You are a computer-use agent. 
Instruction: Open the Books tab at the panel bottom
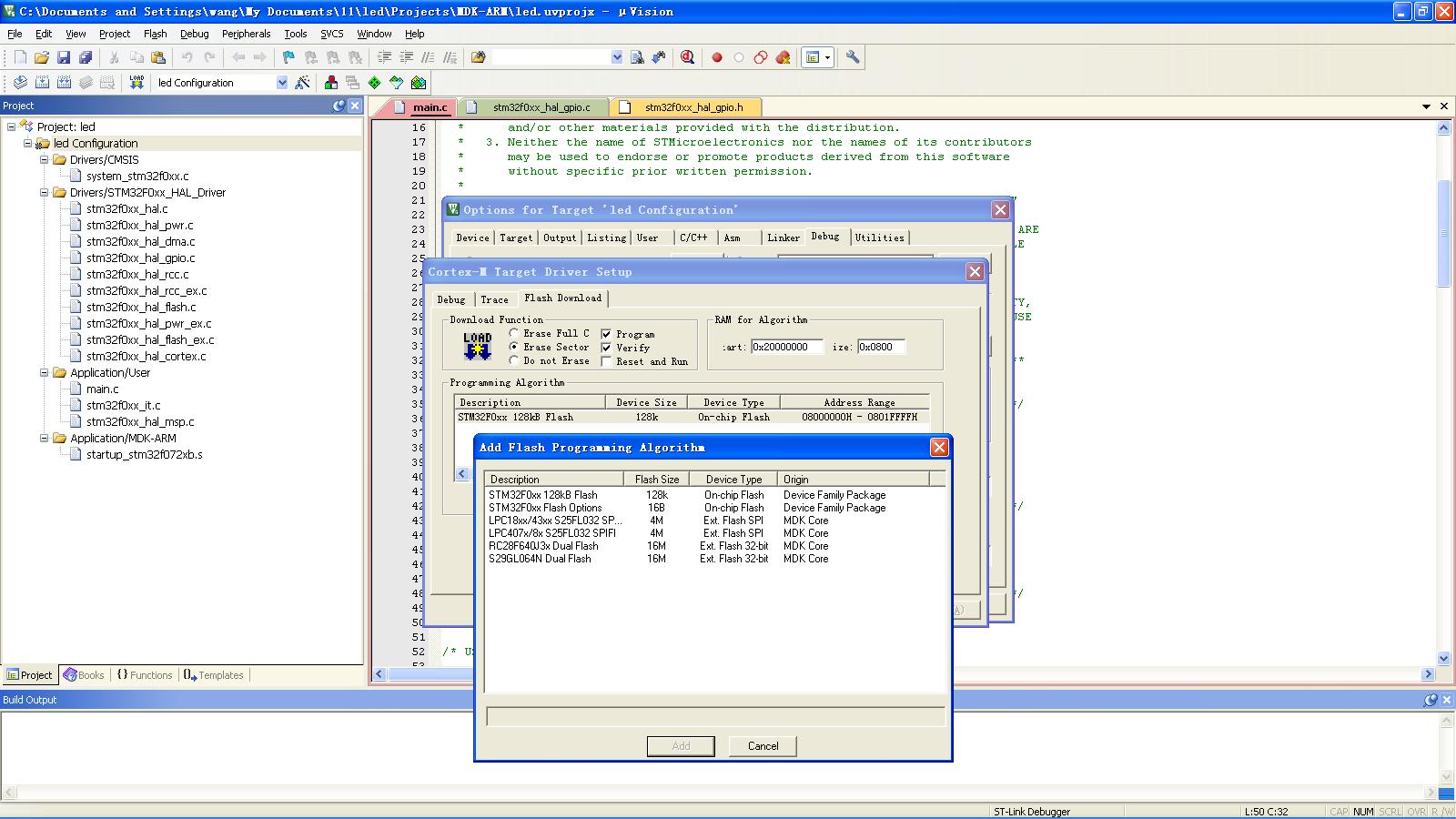tap(84, 675)
